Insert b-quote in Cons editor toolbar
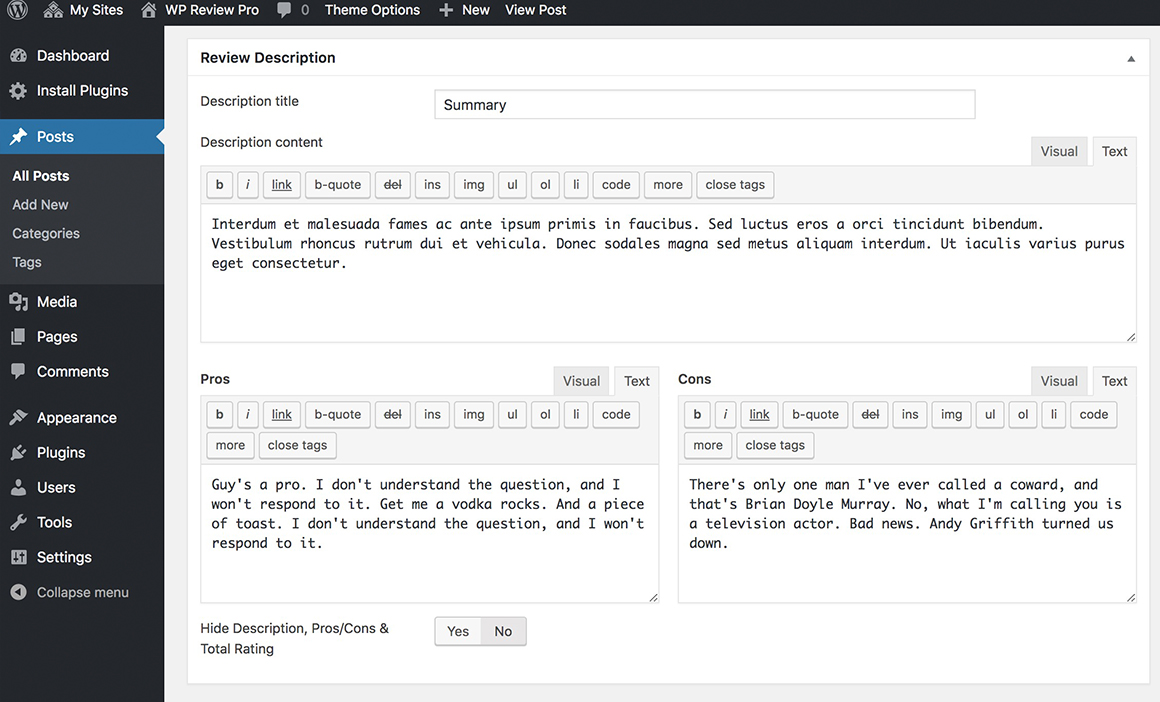Screen dimensions: 1160x702 (x=815, y=415)
